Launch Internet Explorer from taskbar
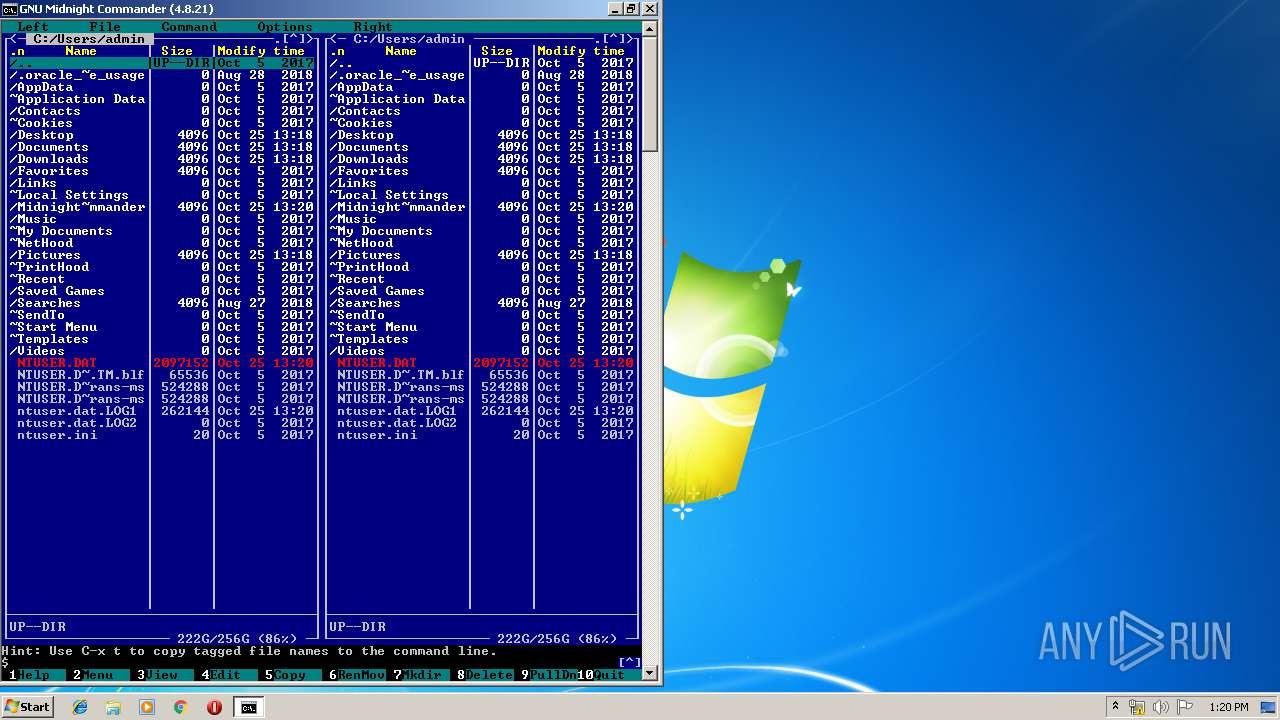Screen dimensions: 1280x720 (x=80, y=707)
